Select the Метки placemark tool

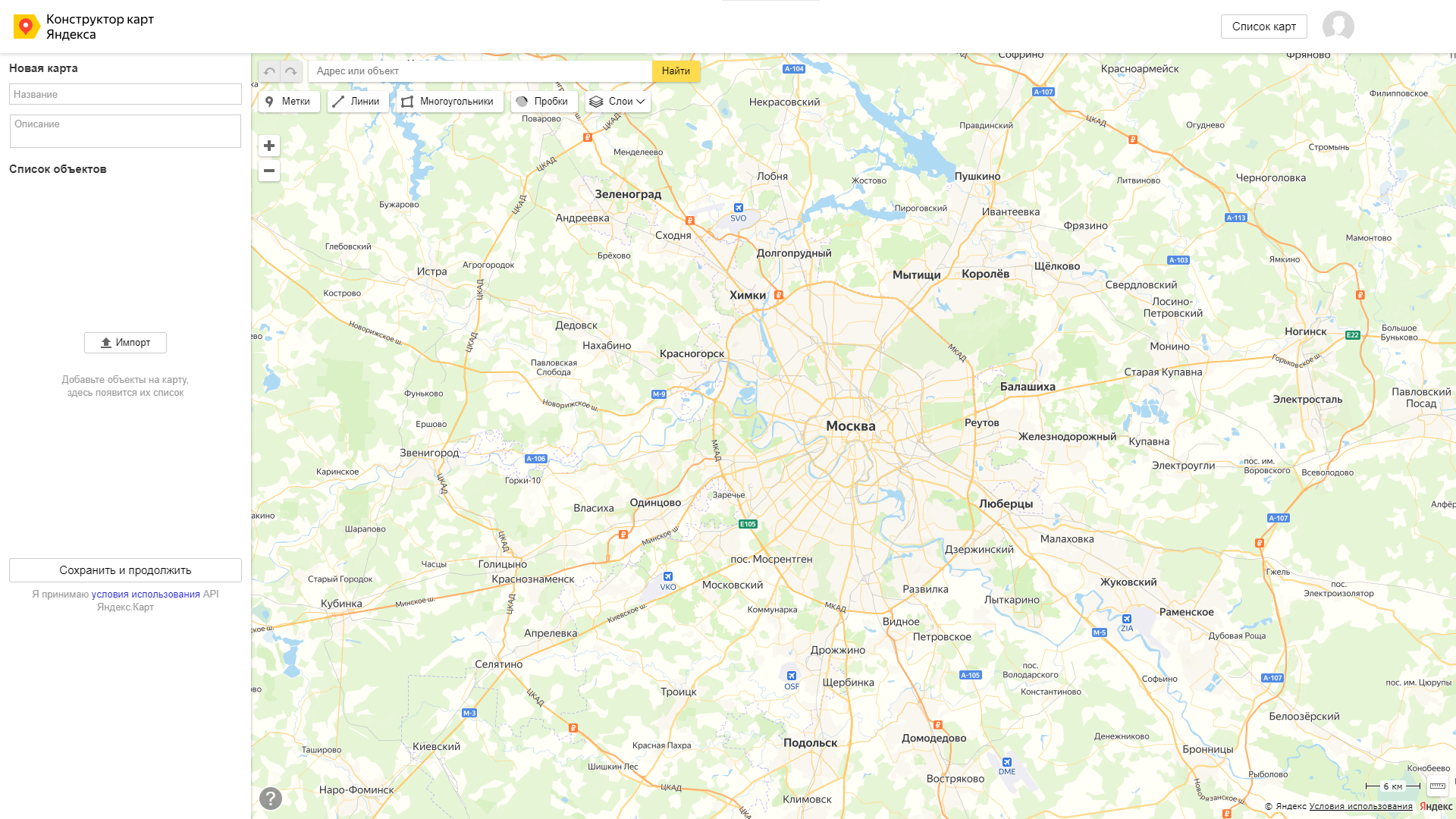tap(289, 102)
